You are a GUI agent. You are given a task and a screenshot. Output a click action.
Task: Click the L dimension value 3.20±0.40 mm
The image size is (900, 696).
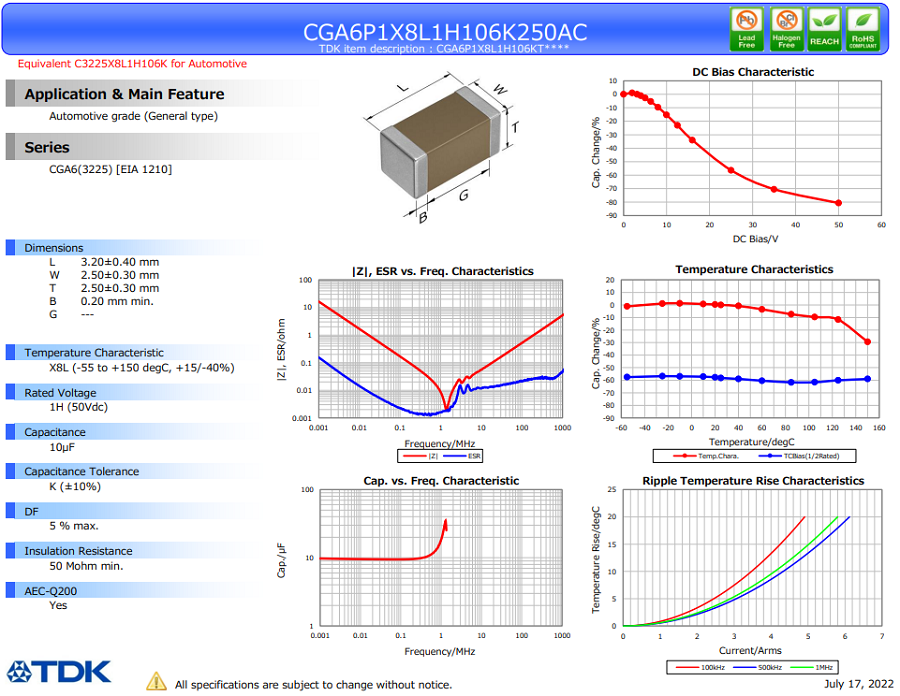point(119,262)
